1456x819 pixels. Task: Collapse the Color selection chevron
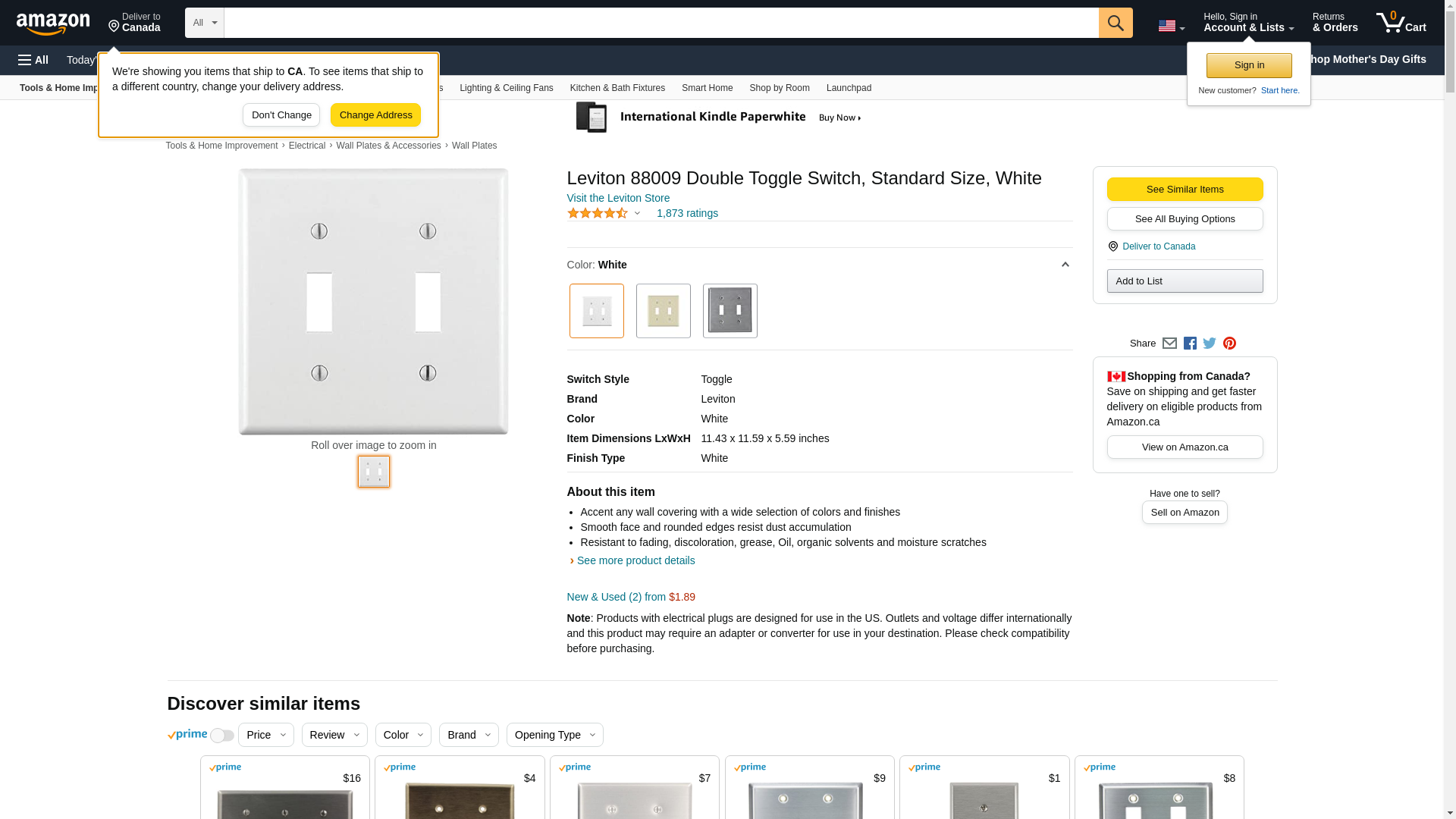1065,265
